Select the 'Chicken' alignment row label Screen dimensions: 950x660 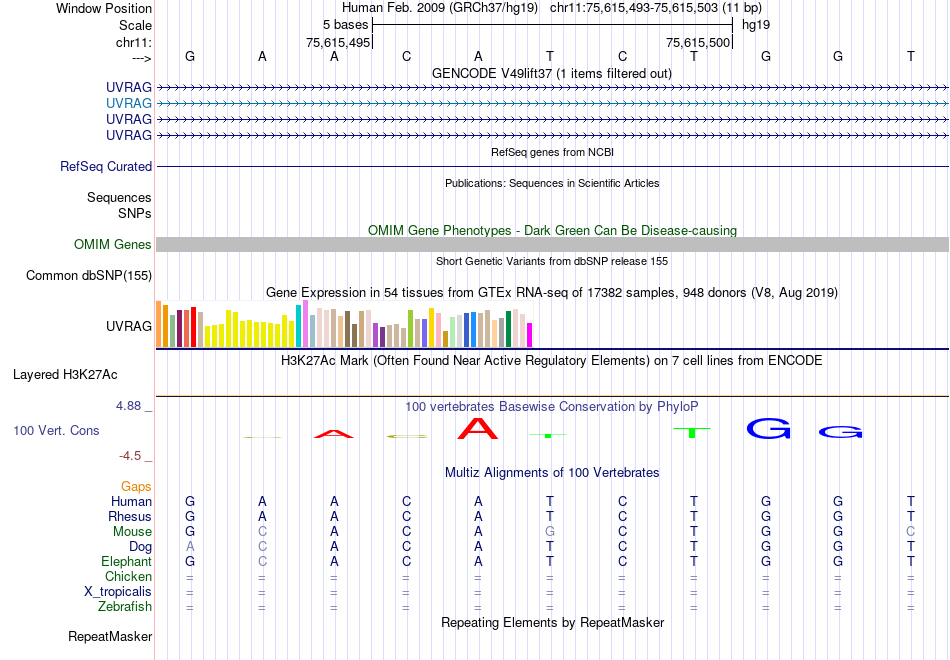tap(128, 576)
